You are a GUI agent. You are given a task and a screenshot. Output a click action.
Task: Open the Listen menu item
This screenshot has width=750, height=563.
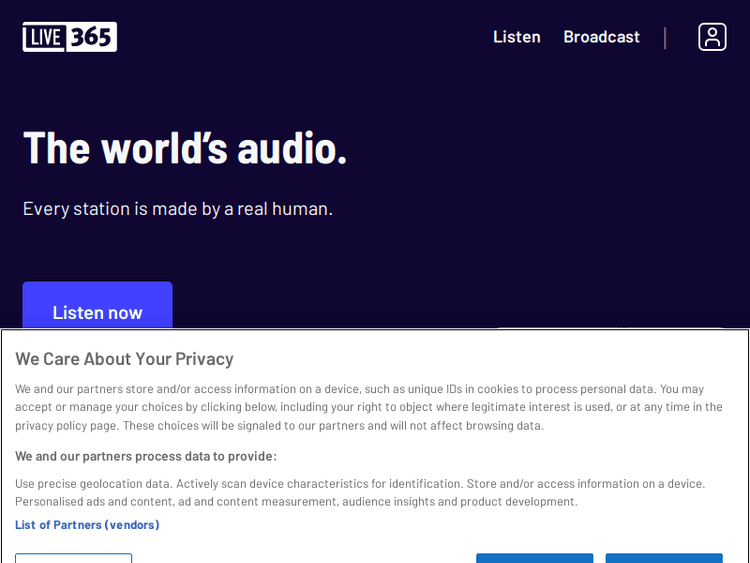point(516,37)
